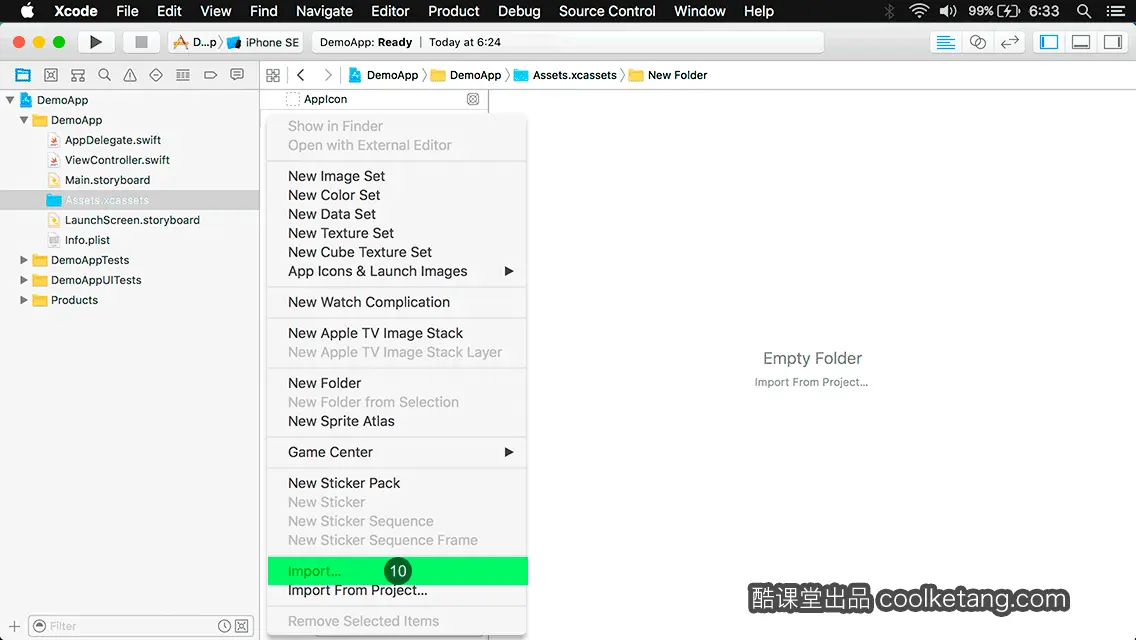Filter files with source-control status
1136x640 pixels.
242,626
